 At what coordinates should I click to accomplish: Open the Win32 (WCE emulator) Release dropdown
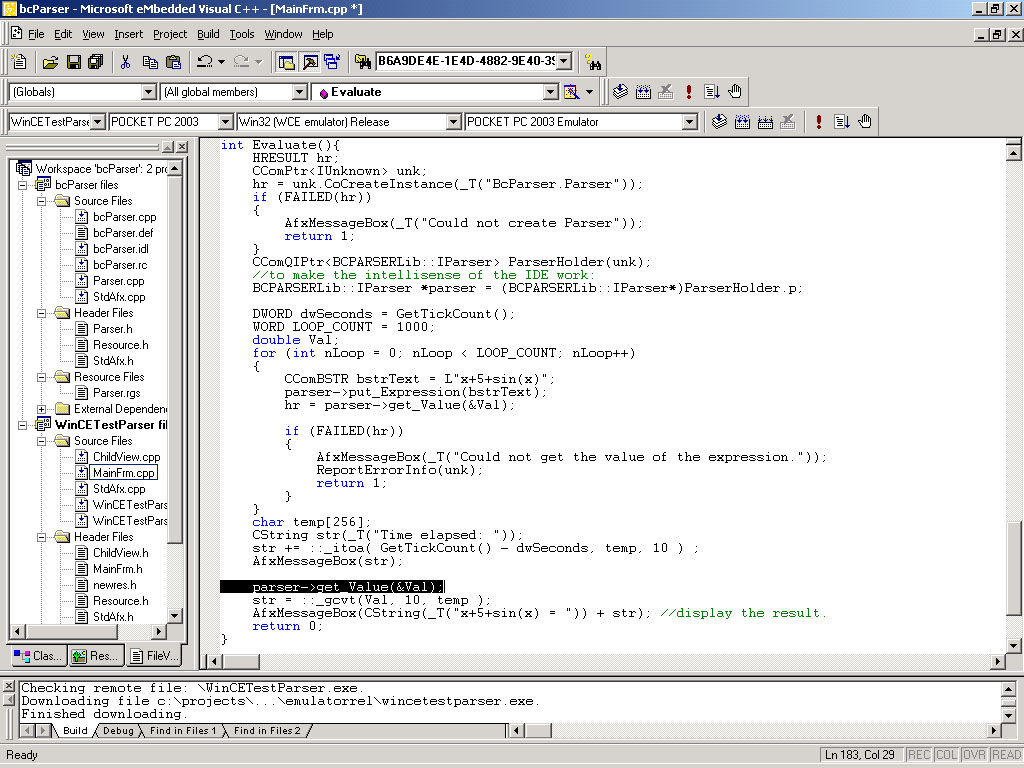[x=453, y=122]
